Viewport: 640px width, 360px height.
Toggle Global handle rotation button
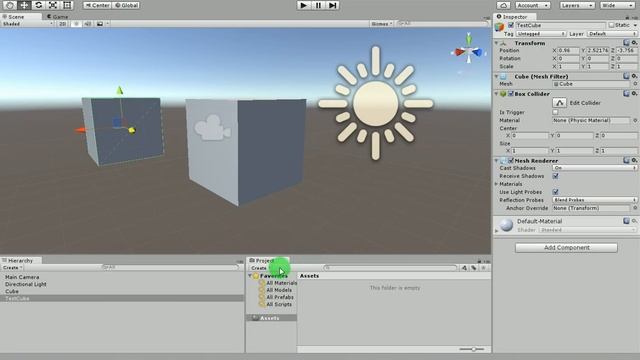click(126, 5)
